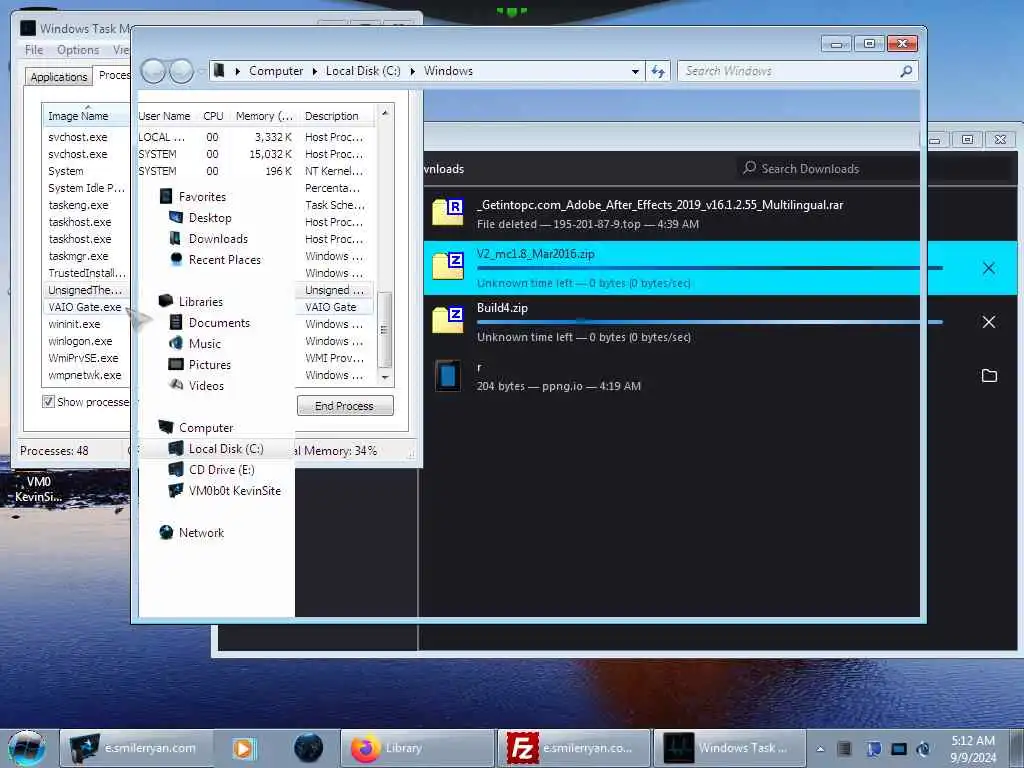Click the Windows breadcrumb in address bar

click(448, 71)
